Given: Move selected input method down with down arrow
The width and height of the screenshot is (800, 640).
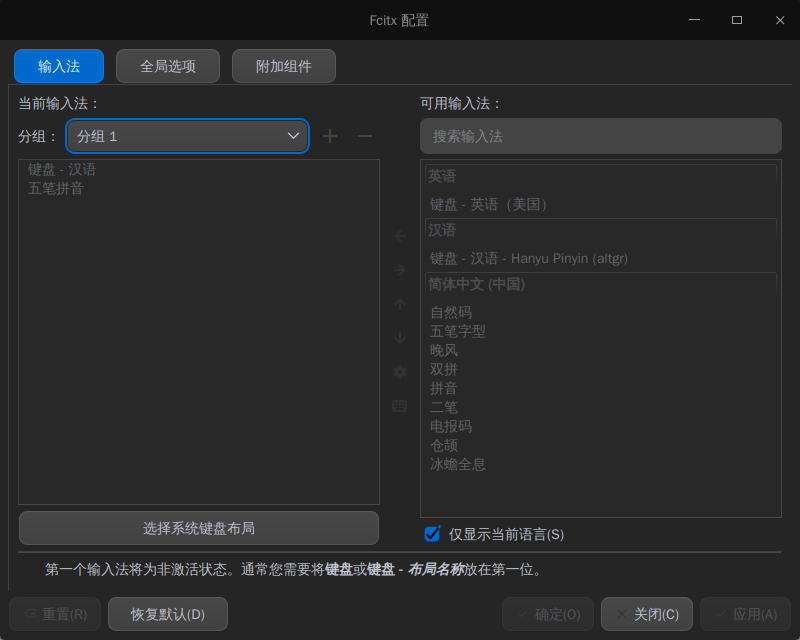Looking at the screenshot, I should pyautogui.click(x=399, y=338).
